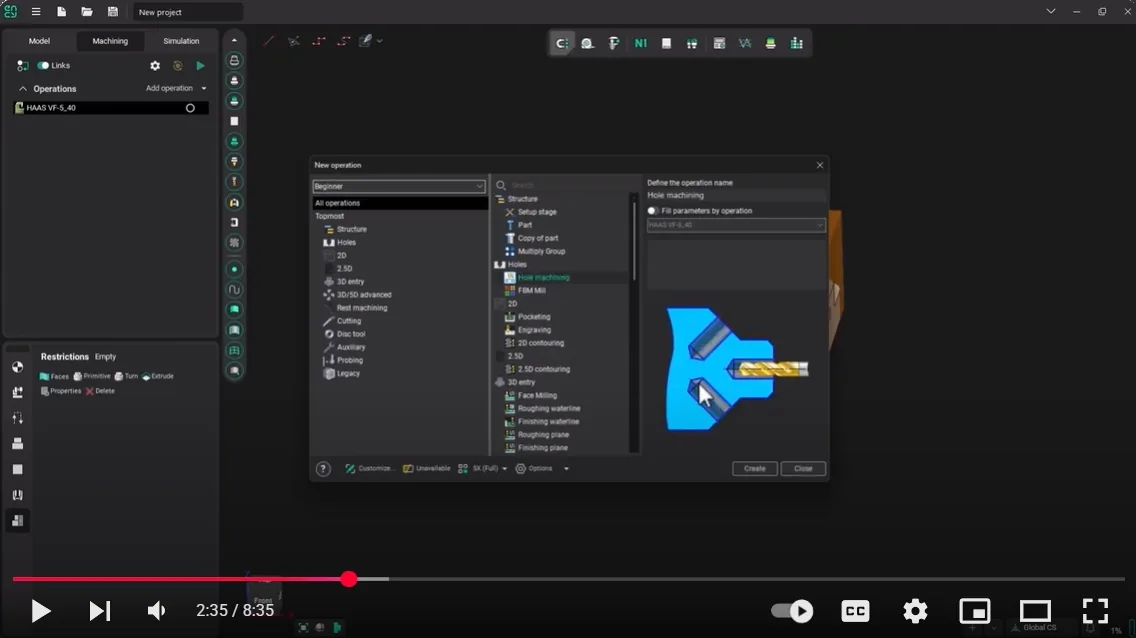Toggle closed captions CC

coord(855,611)
